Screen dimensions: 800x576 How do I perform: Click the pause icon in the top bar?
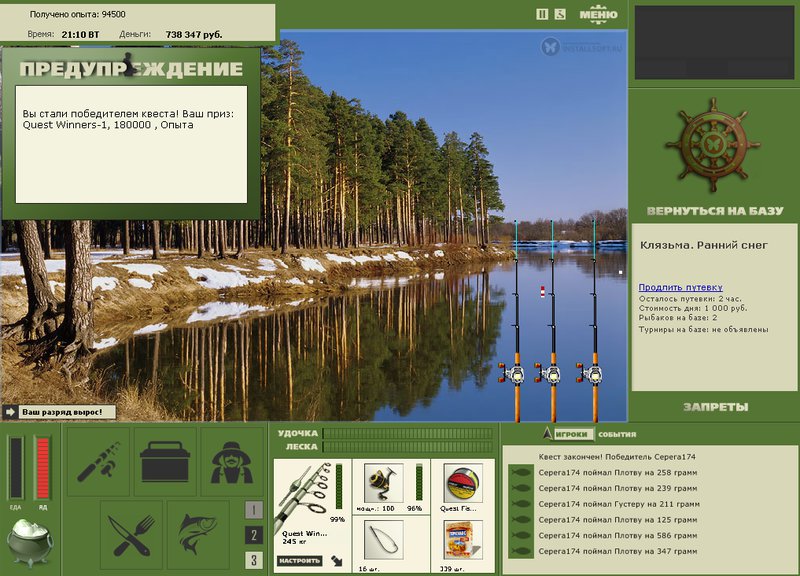542,14
